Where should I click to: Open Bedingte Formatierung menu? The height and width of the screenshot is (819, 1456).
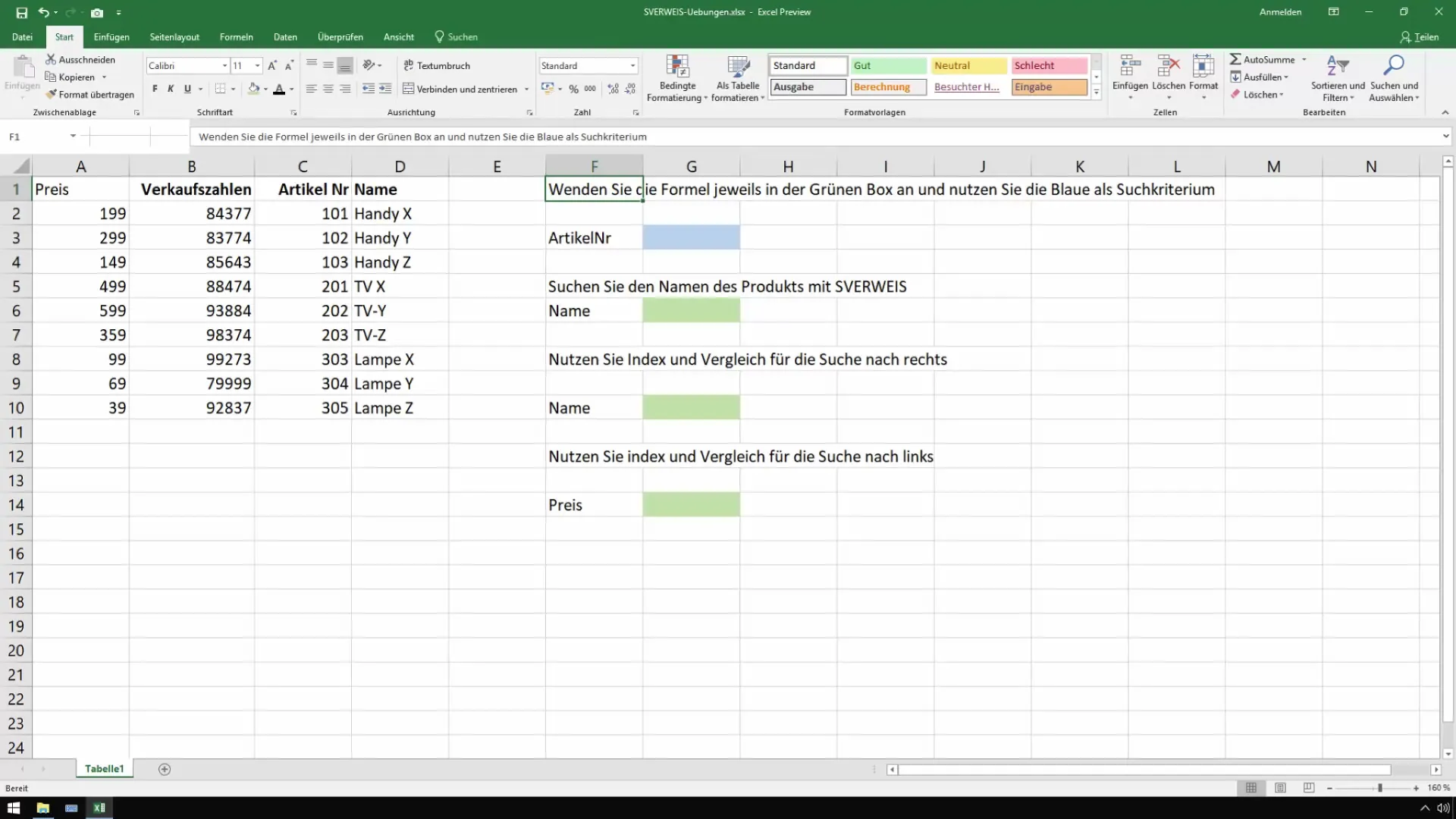(677, 78)
